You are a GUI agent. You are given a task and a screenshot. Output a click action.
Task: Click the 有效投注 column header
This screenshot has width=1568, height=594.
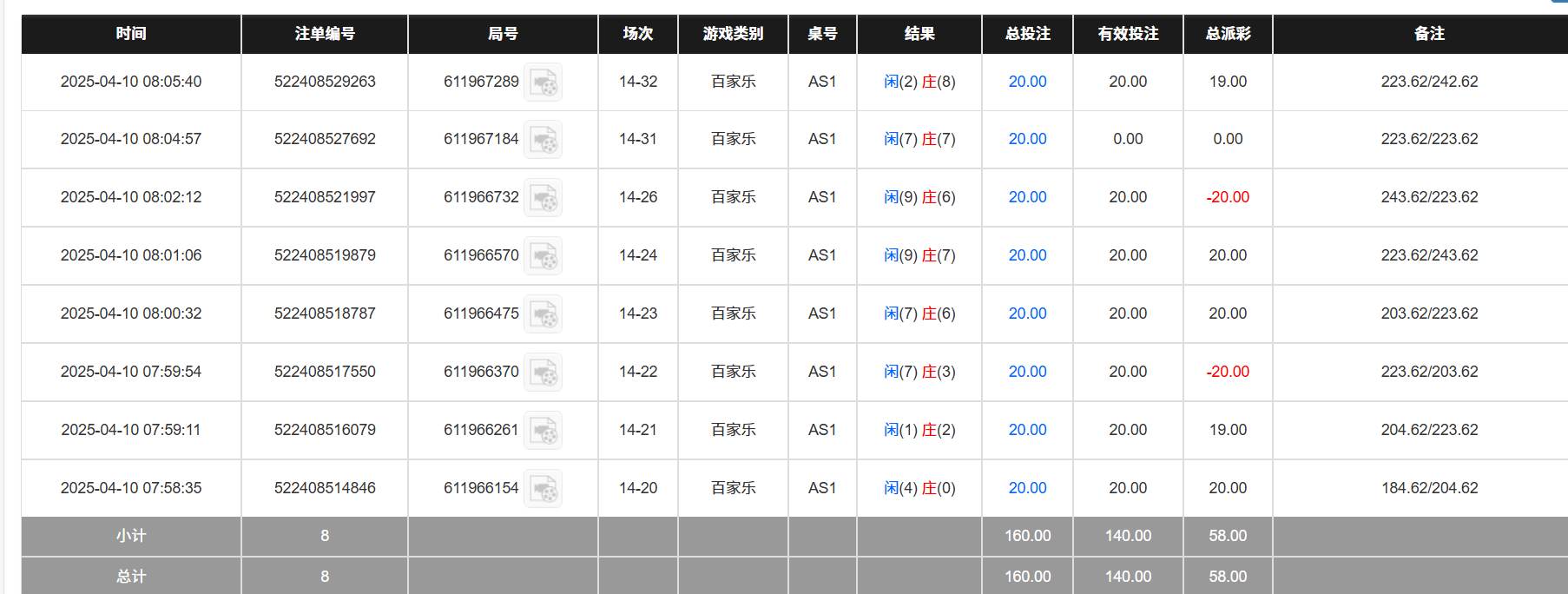(x=1128, y=34)
